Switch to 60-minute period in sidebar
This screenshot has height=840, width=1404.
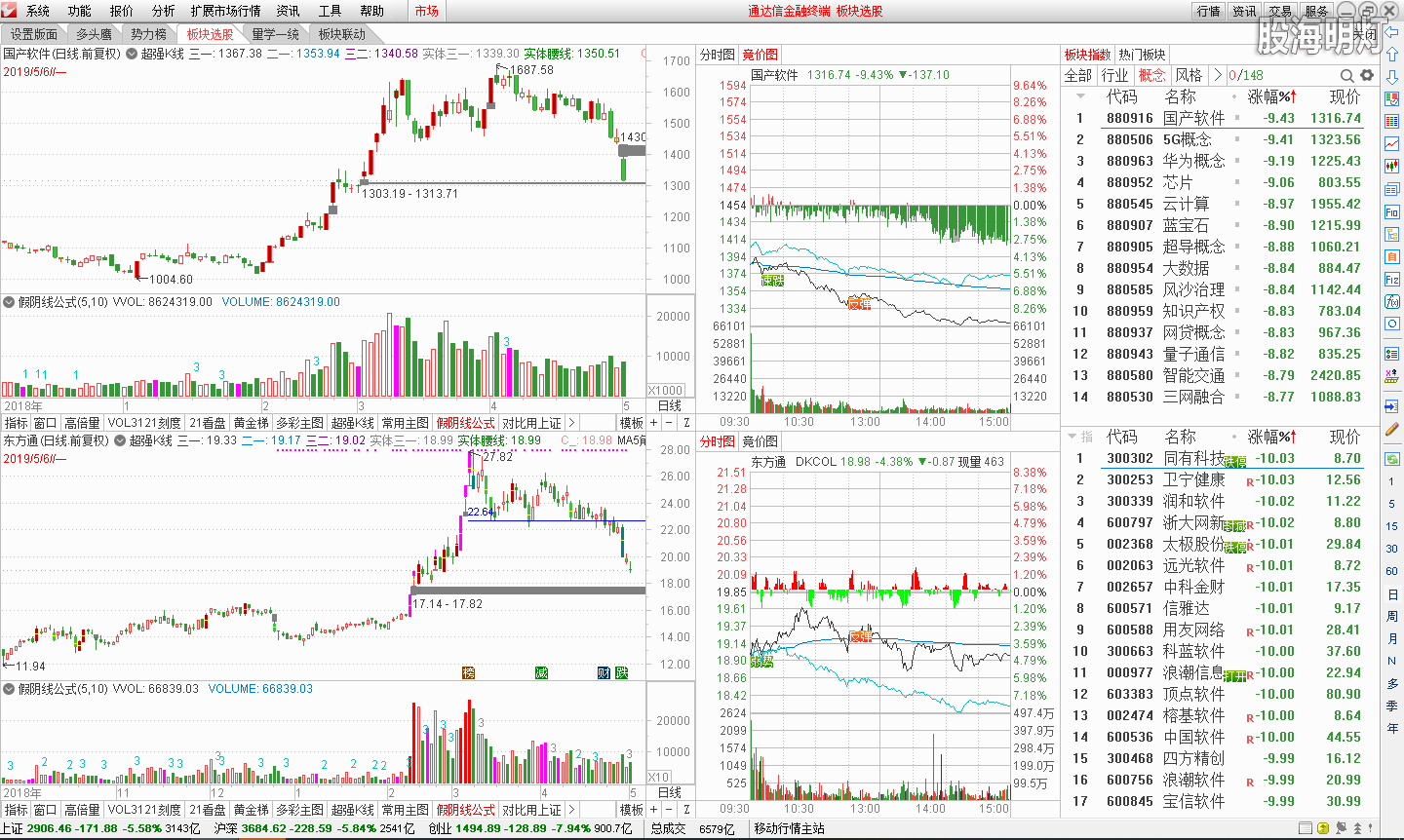[1391, 571]
